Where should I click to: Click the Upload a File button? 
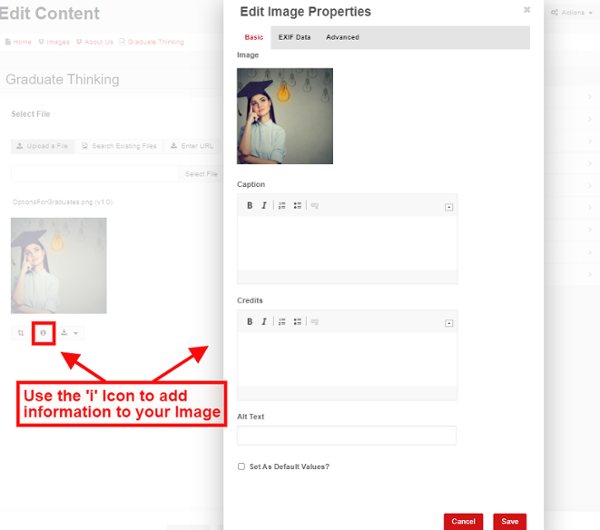[42, 146]
